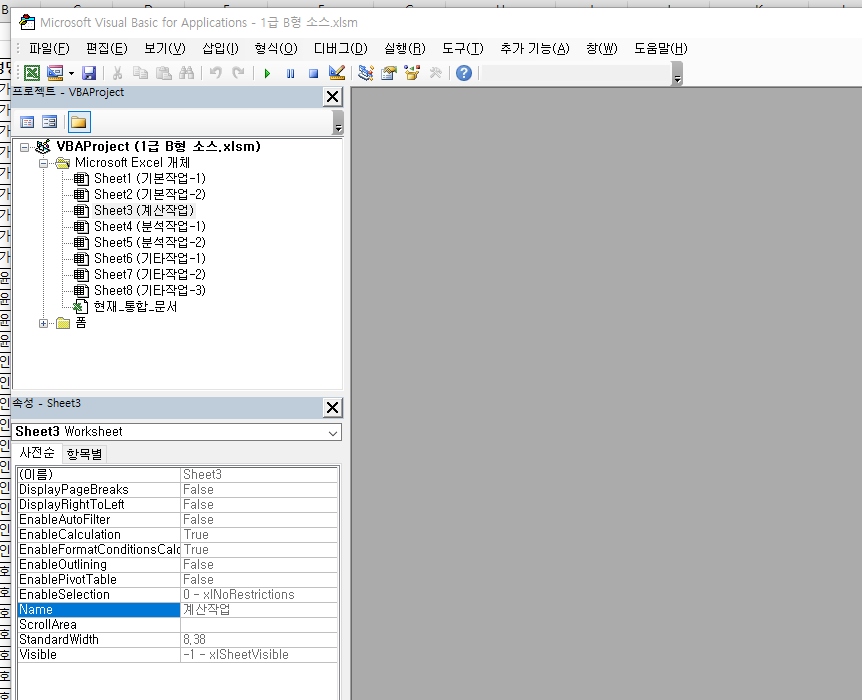Select Sheet3 (계산작업) in the tree
Screen dimensions: 862x700
coord(144,211)
